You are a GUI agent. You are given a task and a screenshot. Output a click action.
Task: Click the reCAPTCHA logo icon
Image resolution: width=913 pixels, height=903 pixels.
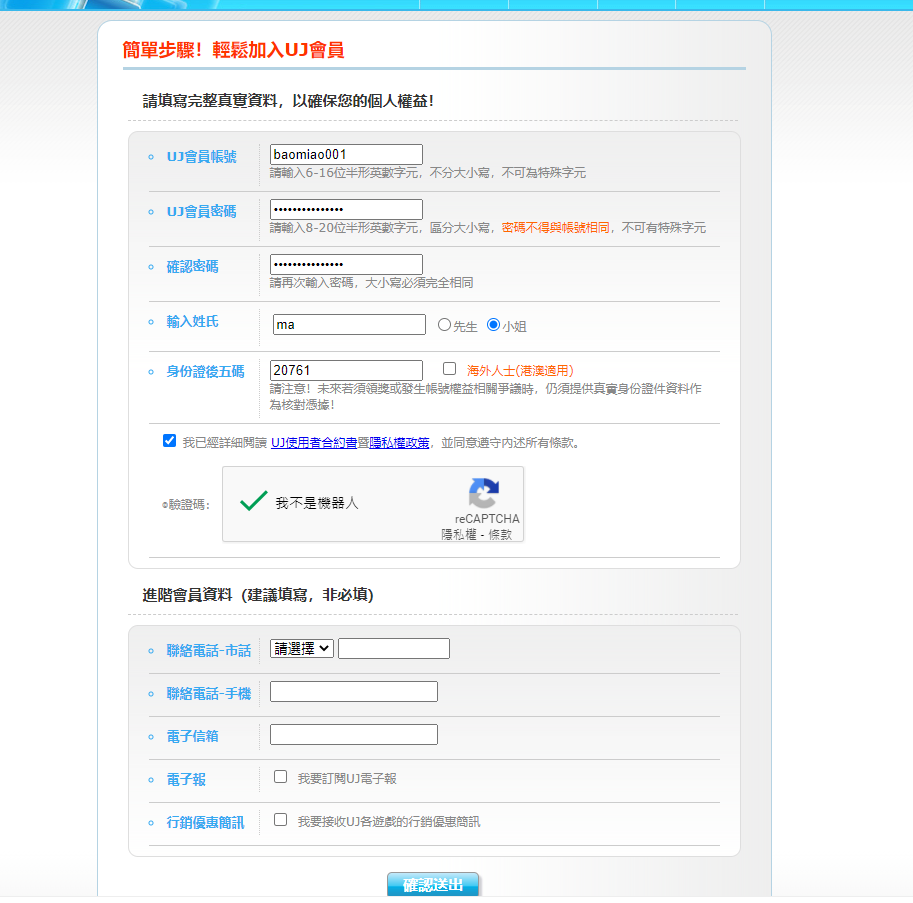click(484, 493)
